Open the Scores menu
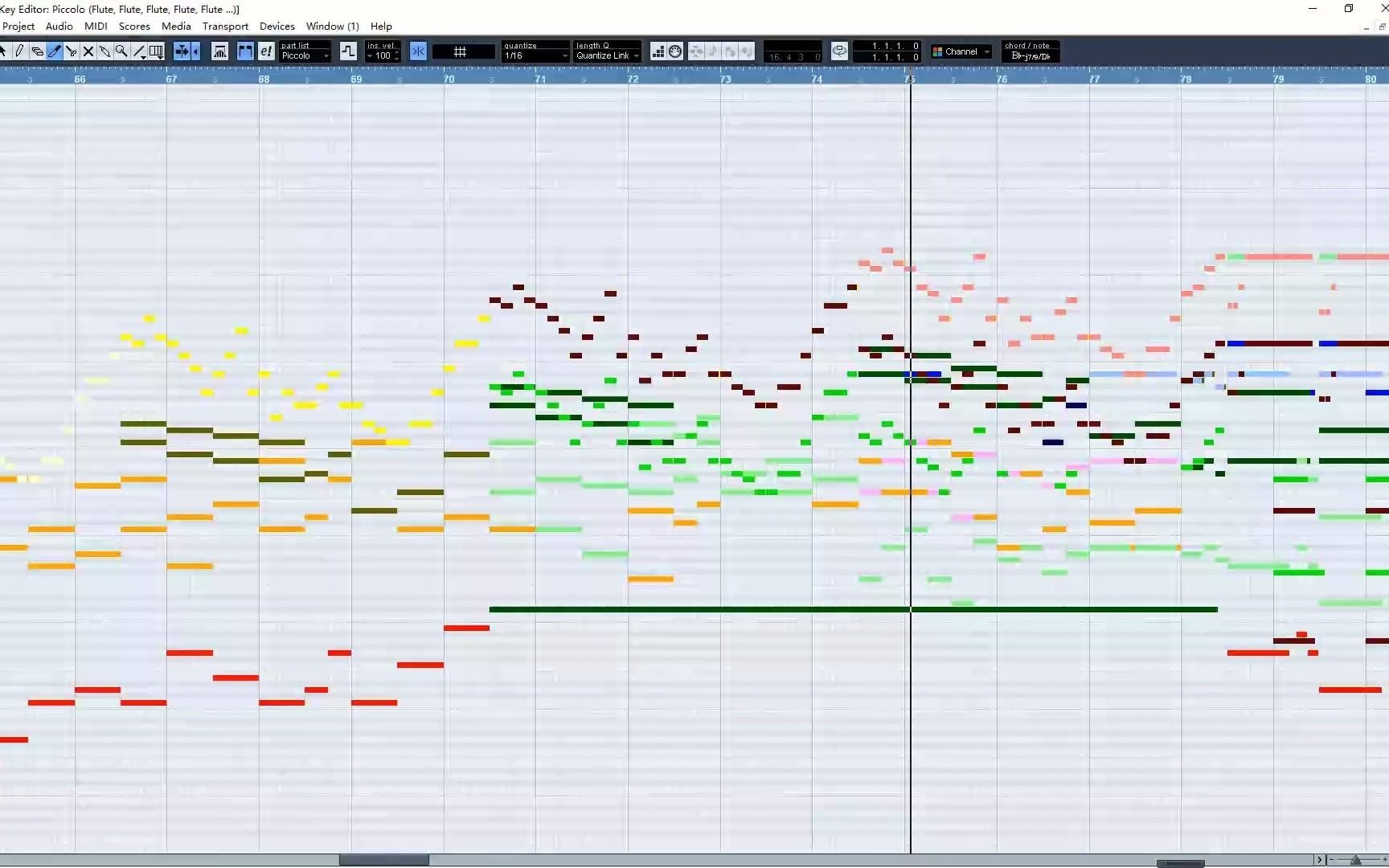This screenshot has width=1389, height=868. click(134, 27)
